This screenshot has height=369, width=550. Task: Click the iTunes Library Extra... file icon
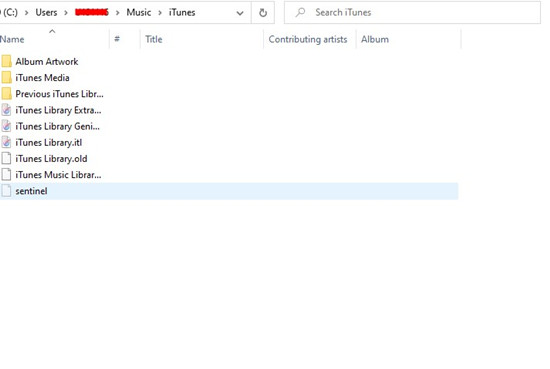point(6,110)
